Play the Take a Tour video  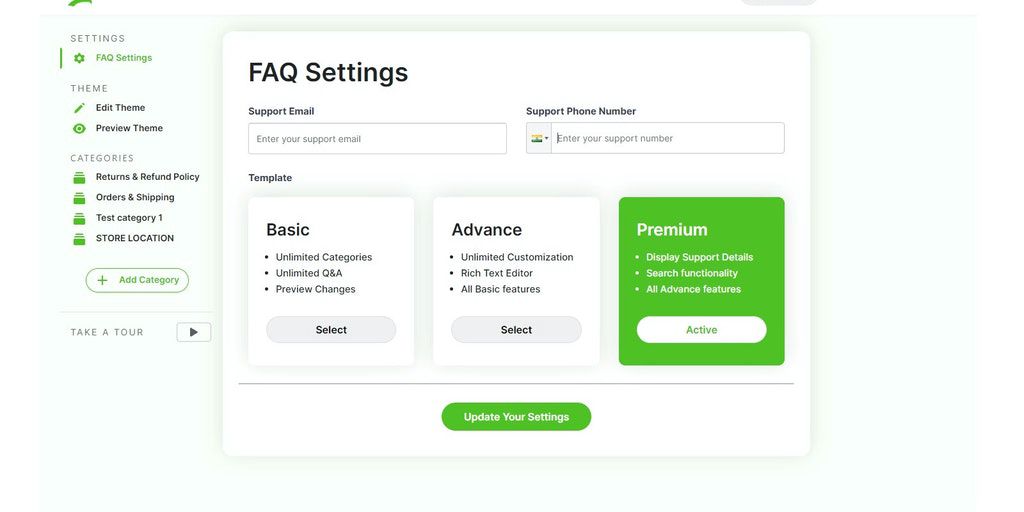tap(194, 332)
